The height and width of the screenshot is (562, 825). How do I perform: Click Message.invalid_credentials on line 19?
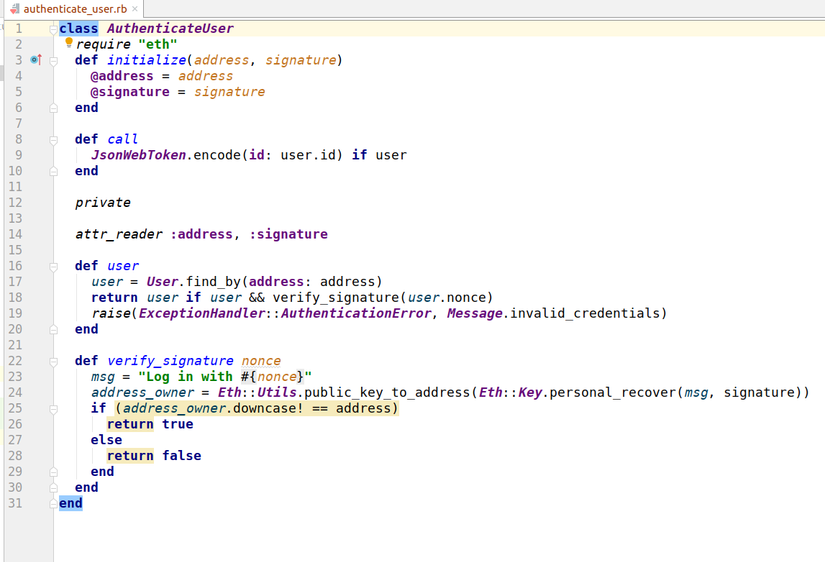[553, 313]
